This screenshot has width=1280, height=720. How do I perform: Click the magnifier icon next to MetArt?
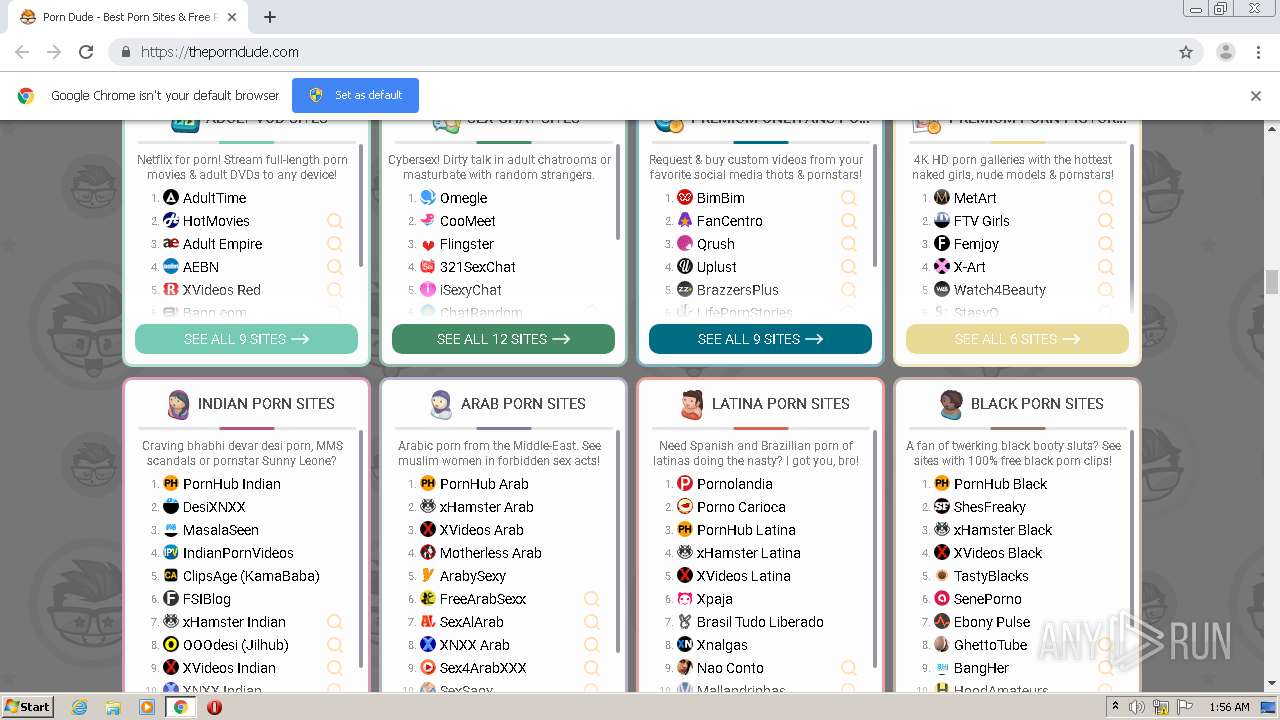(1106, 198)
